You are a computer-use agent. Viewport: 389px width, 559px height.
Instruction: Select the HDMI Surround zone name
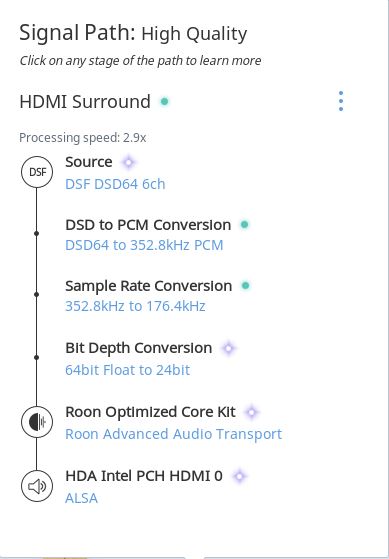(x=85, y=102)
